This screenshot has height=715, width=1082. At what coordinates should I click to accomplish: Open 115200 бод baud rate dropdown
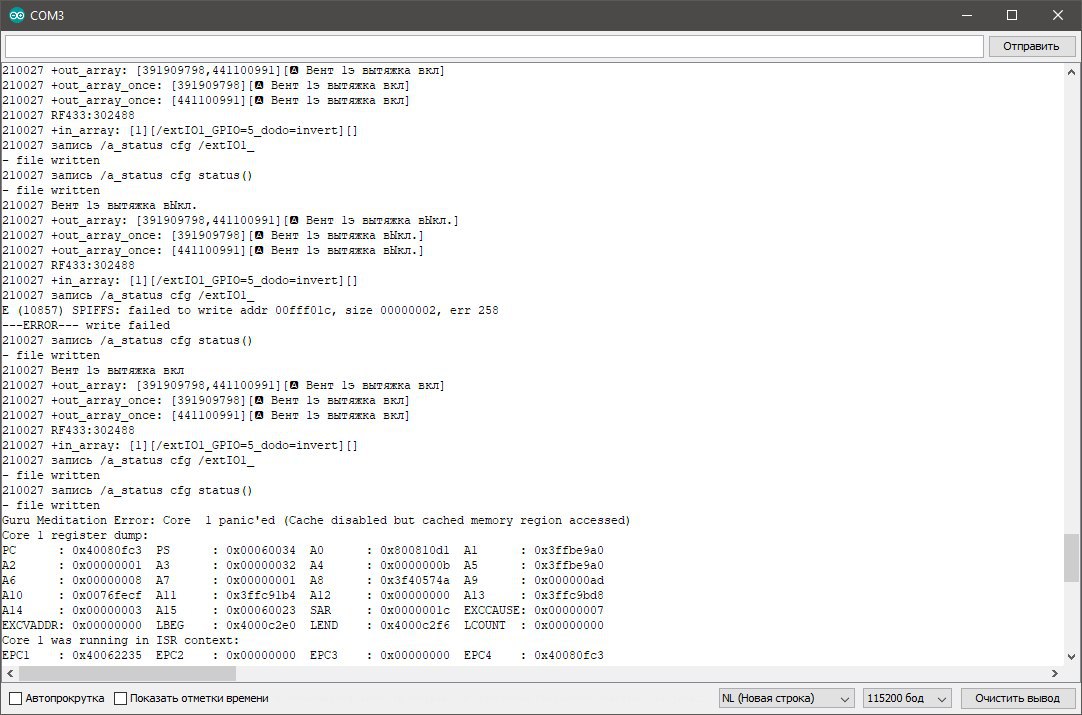(x=907, y=698)
